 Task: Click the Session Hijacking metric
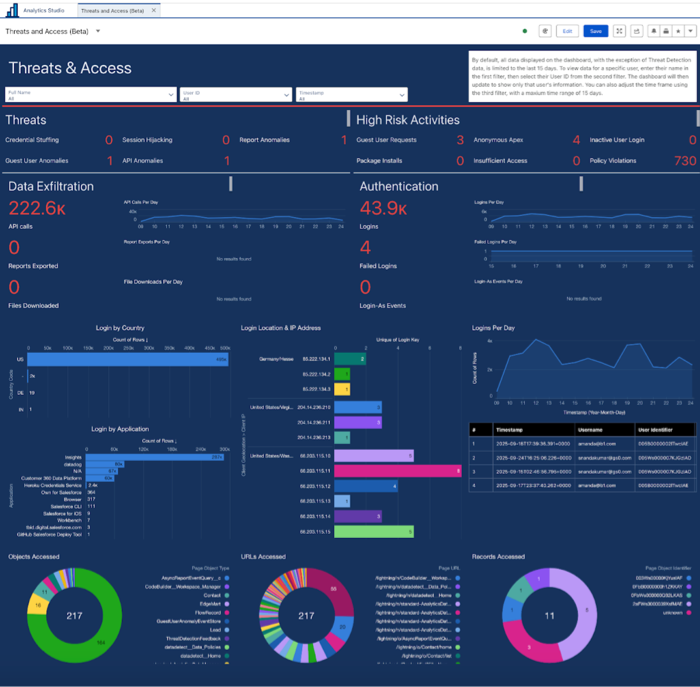point(176,140)
